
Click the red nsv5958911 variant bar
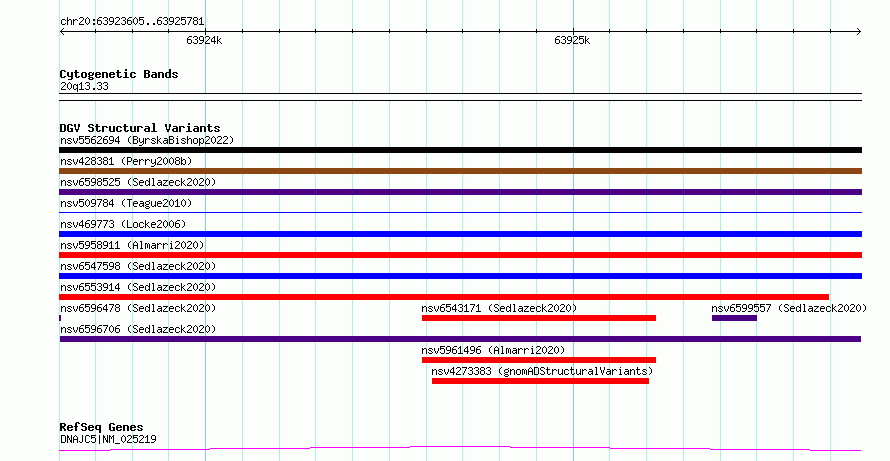[460, 255]
